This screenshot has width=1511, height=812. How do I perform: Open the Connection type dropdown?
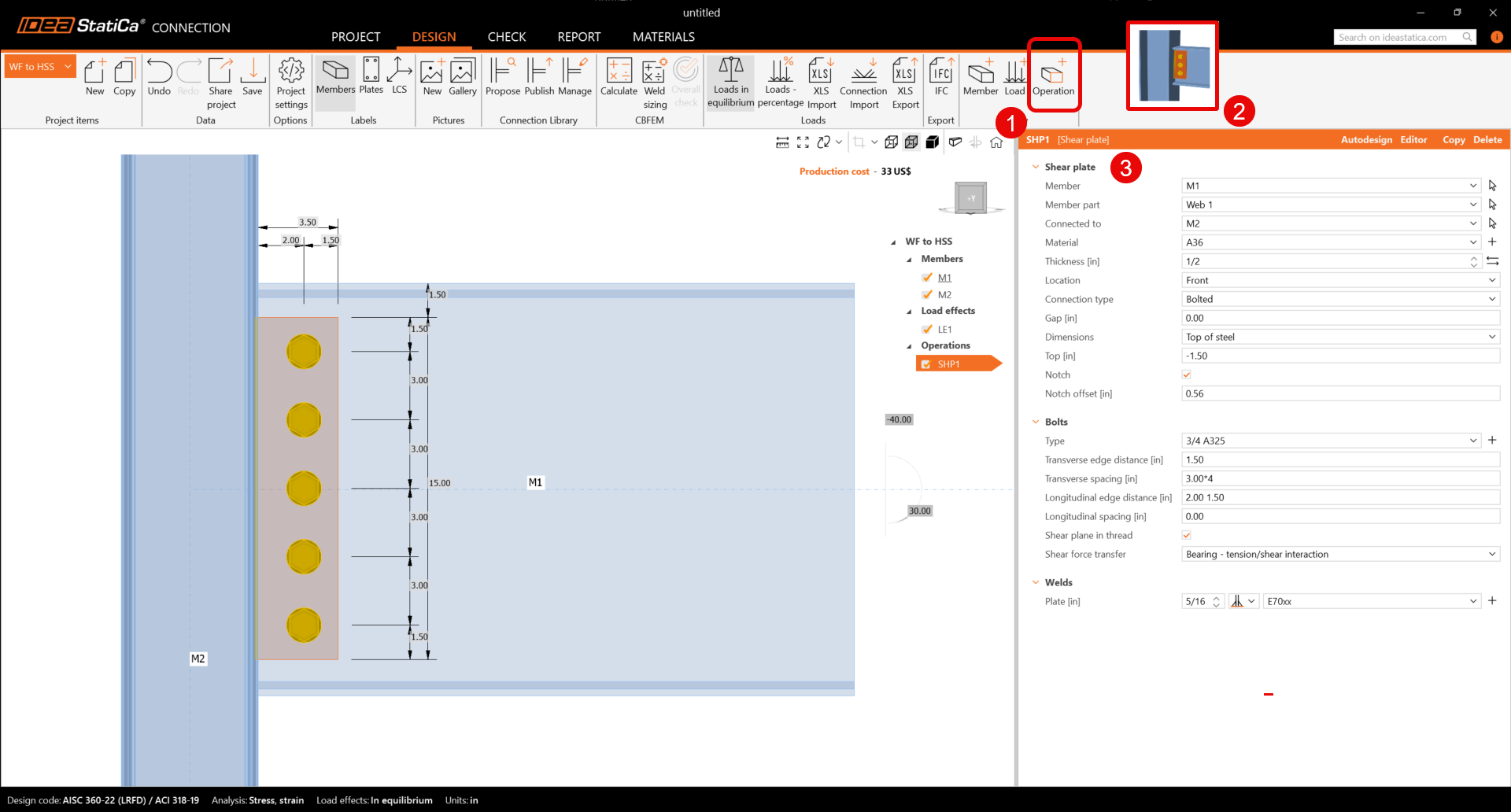coord(1340,299)
